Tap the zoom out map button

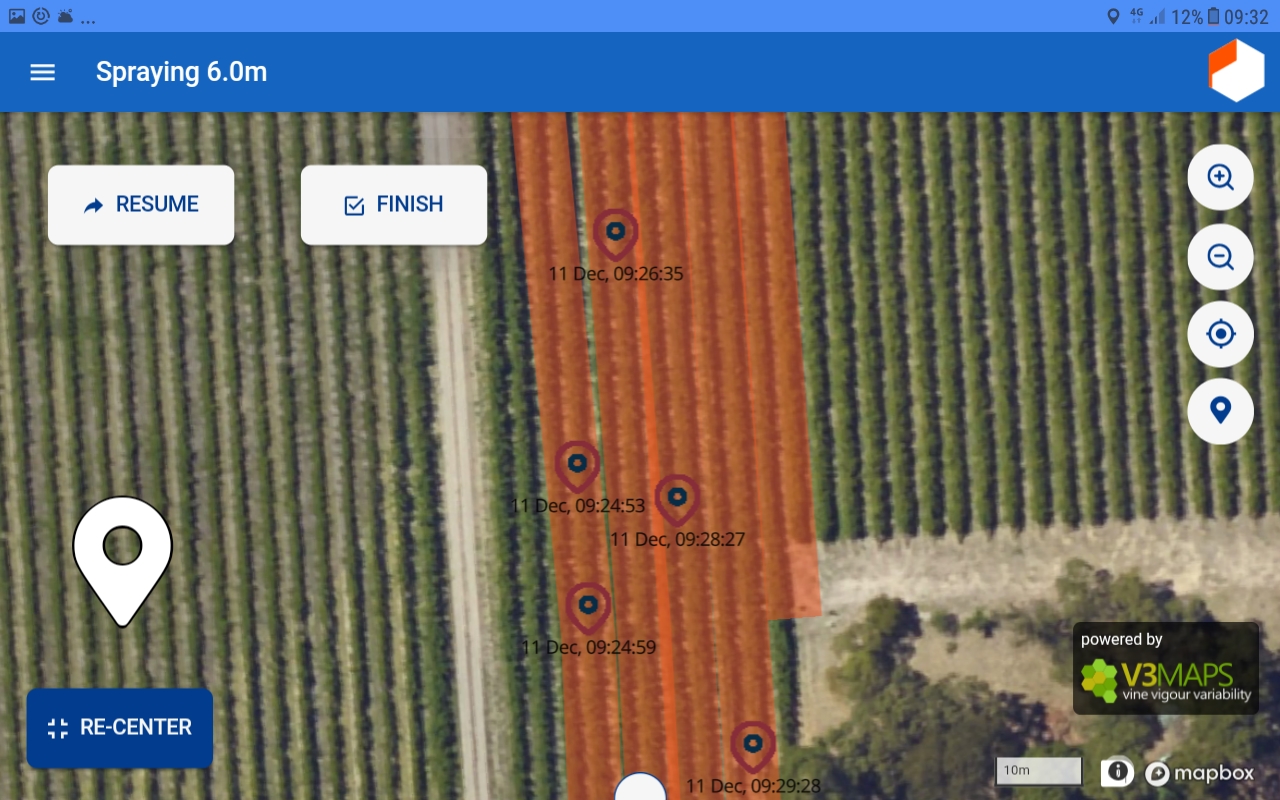1220,257
